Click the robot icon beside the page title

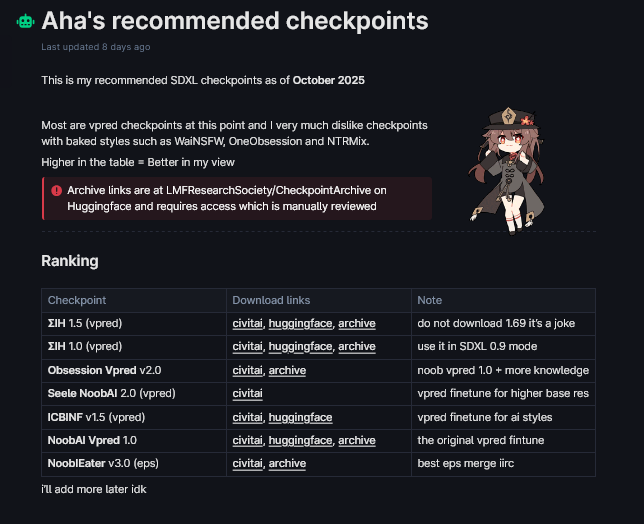(25, 21)
